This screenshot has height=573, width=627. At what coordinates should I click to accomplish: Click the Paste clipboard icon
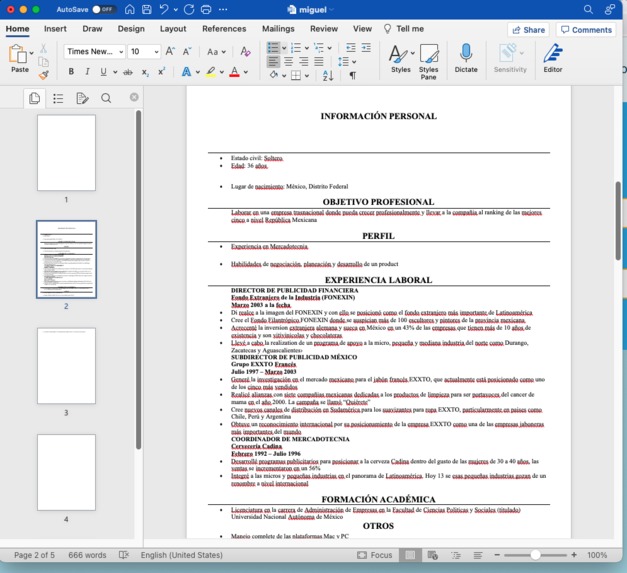[18, 54]
